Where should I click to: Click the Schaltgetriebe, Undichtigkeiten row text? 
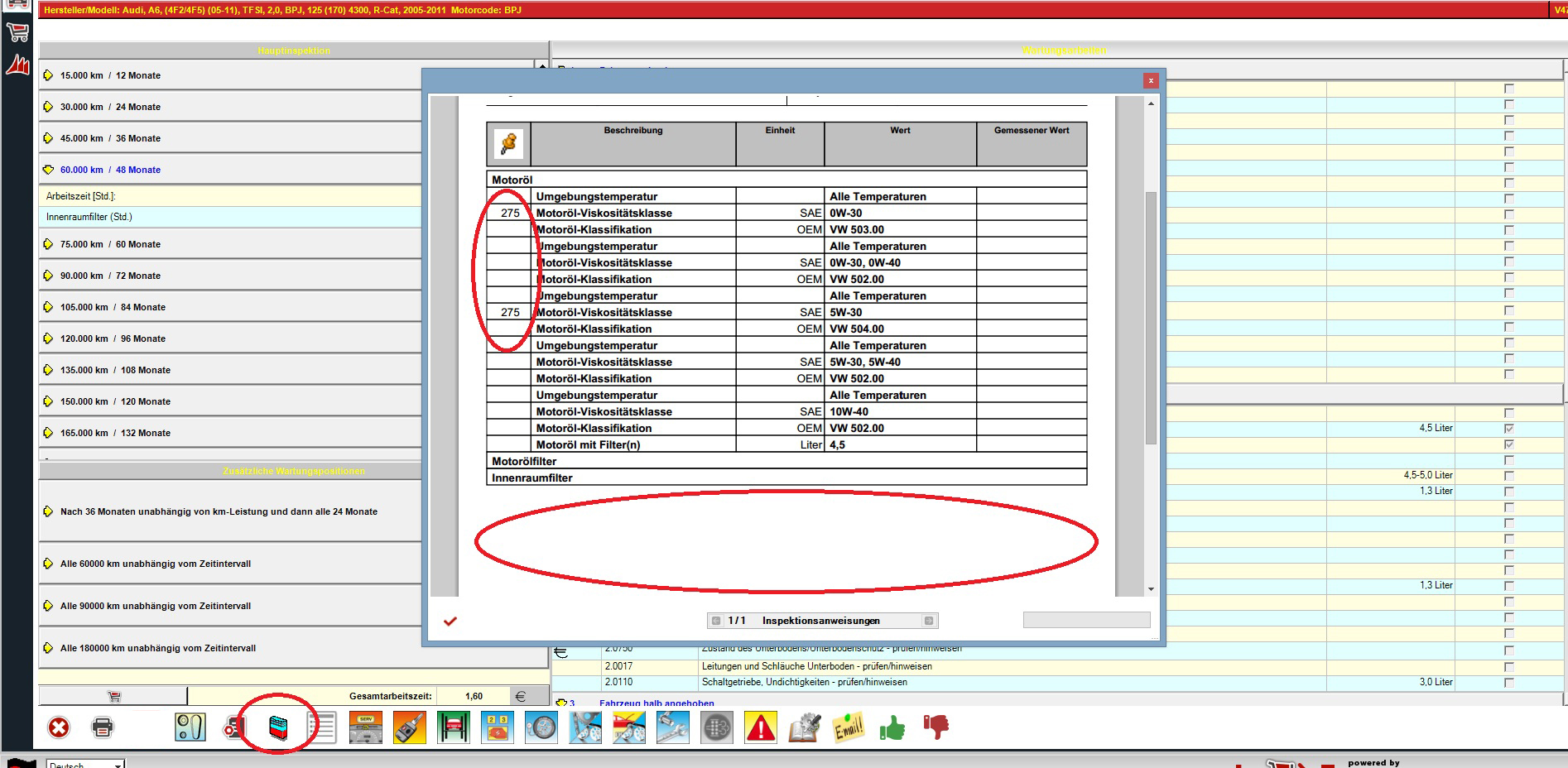pyautogui.click(x=804, y=682)
